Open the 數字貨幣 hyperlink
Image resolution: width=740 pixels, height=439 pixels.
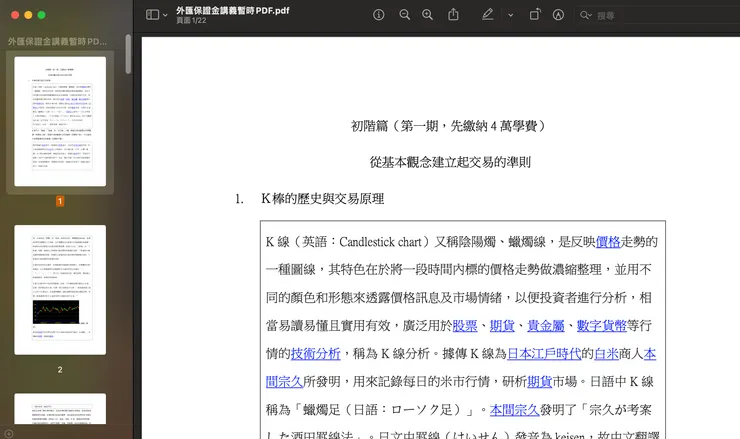601,326
